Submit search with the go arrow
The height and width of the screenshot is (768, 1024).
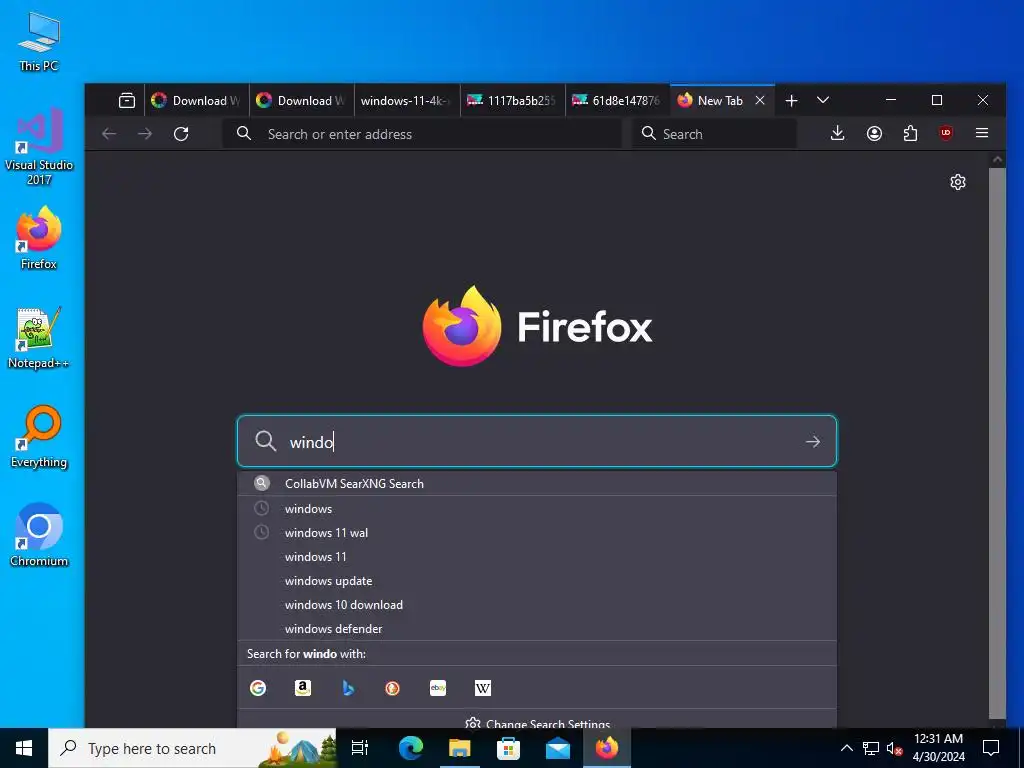pos(812,442)
